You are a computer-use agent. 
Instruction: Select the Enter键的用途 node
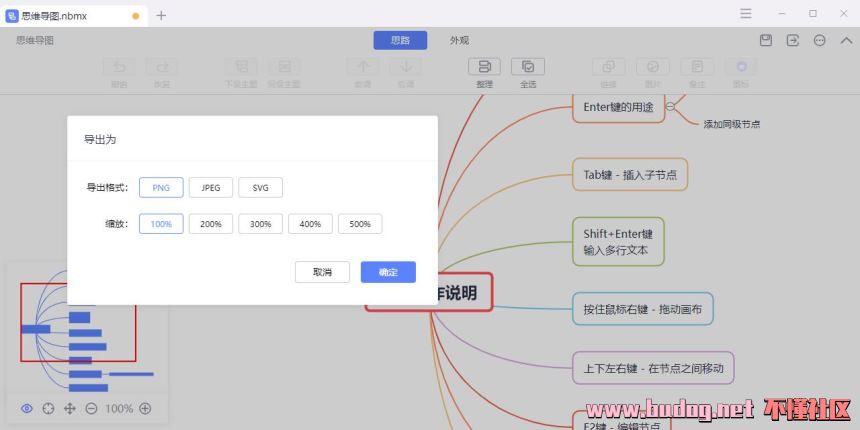click(618, 108)
